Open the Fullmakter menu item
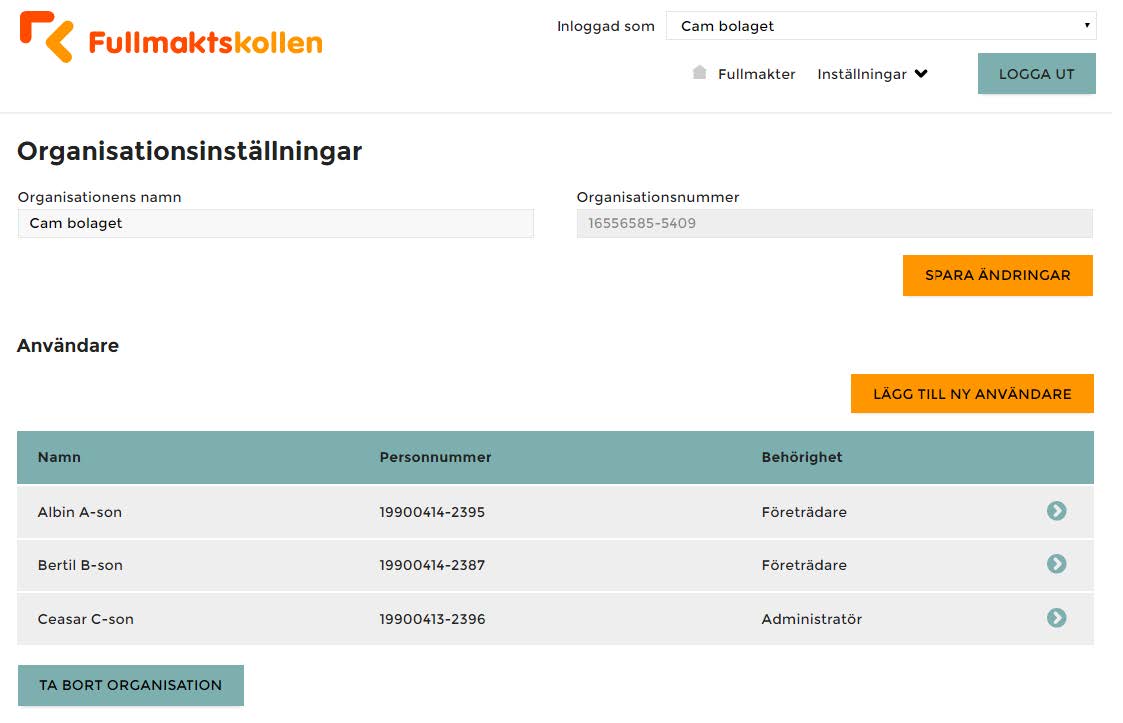The width and height of the screenshot is (1123, 723). (x=756, y=73)
